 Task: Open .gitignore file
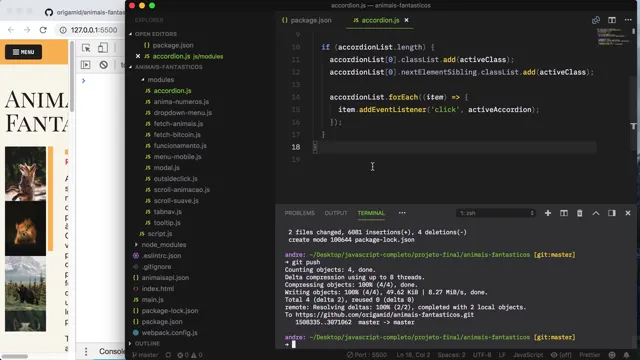pos(156,267)
